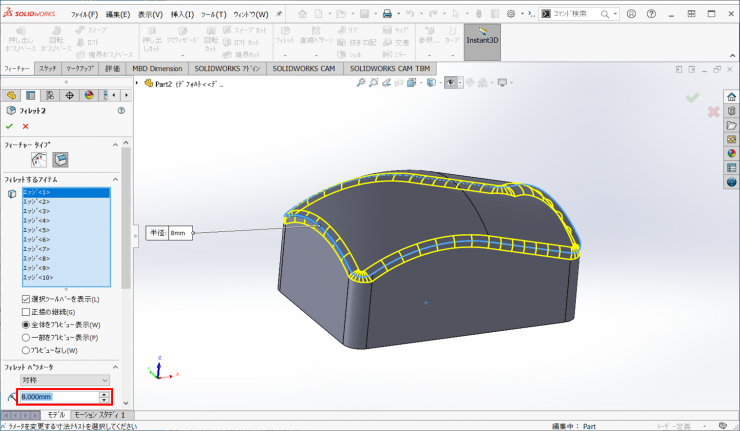Open the 挿入(I) menu
This screenshot has width=740, height=431.
point(183,15)
